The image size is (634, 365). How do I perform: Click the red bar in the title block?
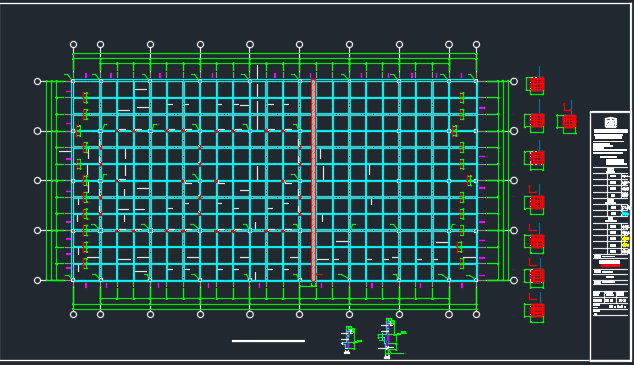[610, 265]
